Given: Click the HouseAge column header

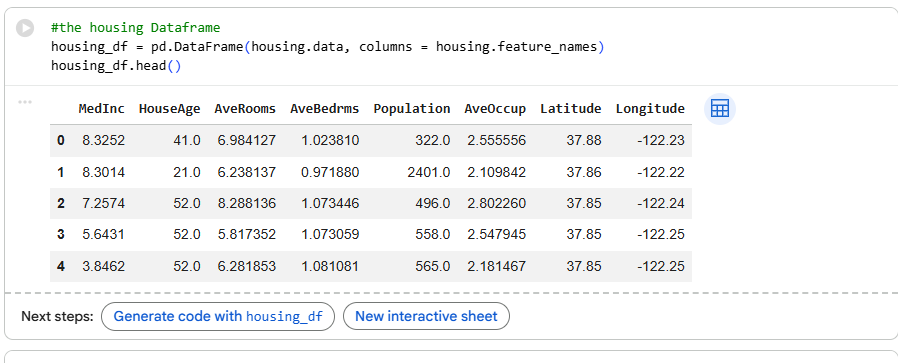Looking at the screenshot, I should (170, 109).
